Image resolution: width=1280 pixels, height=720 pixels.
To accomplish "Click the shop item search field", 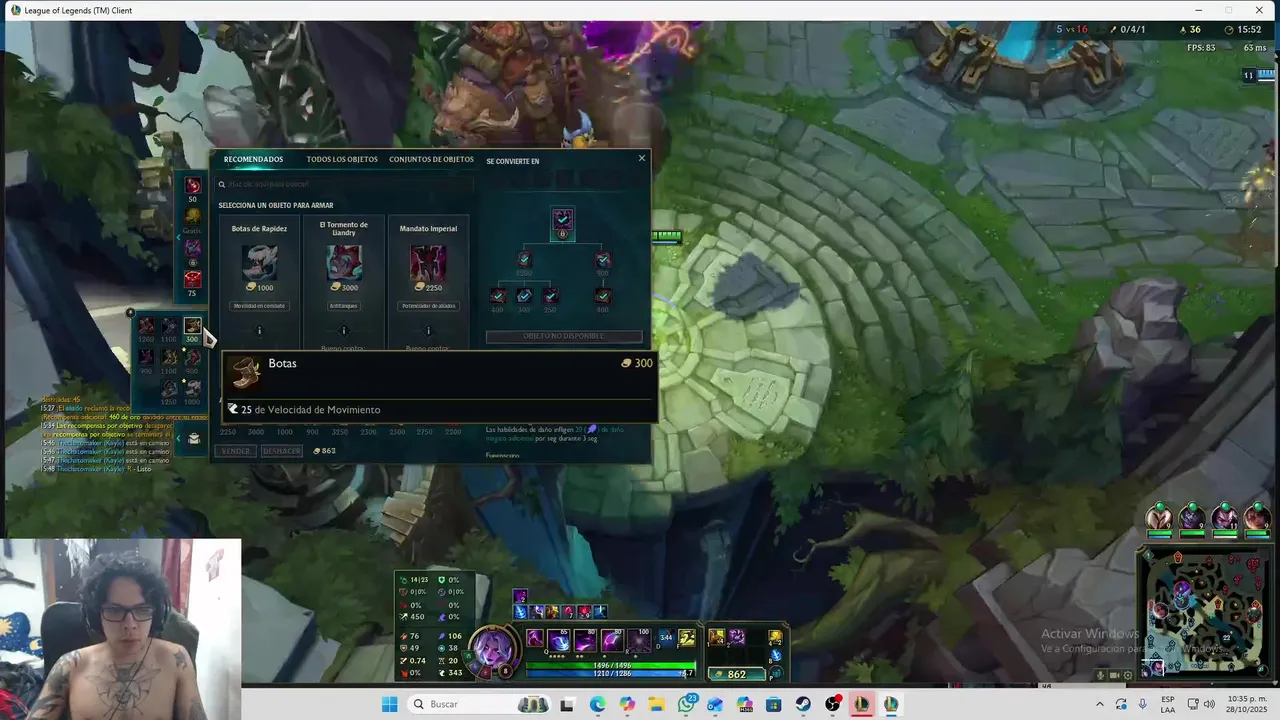I will (x=345, y=184).
